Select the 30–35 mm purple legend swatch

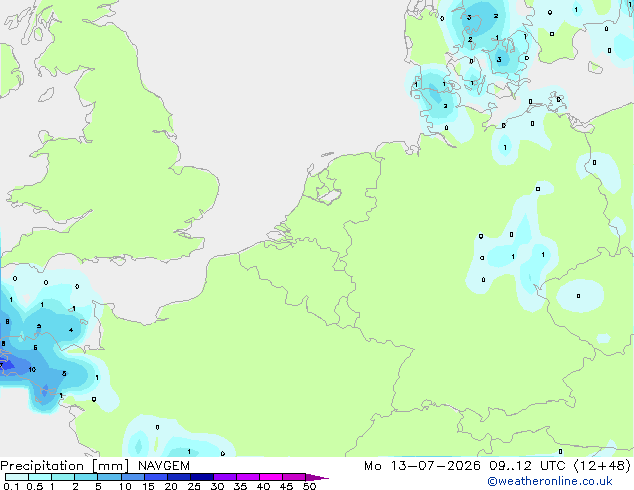pyautogui.click(x=225, y=477)
